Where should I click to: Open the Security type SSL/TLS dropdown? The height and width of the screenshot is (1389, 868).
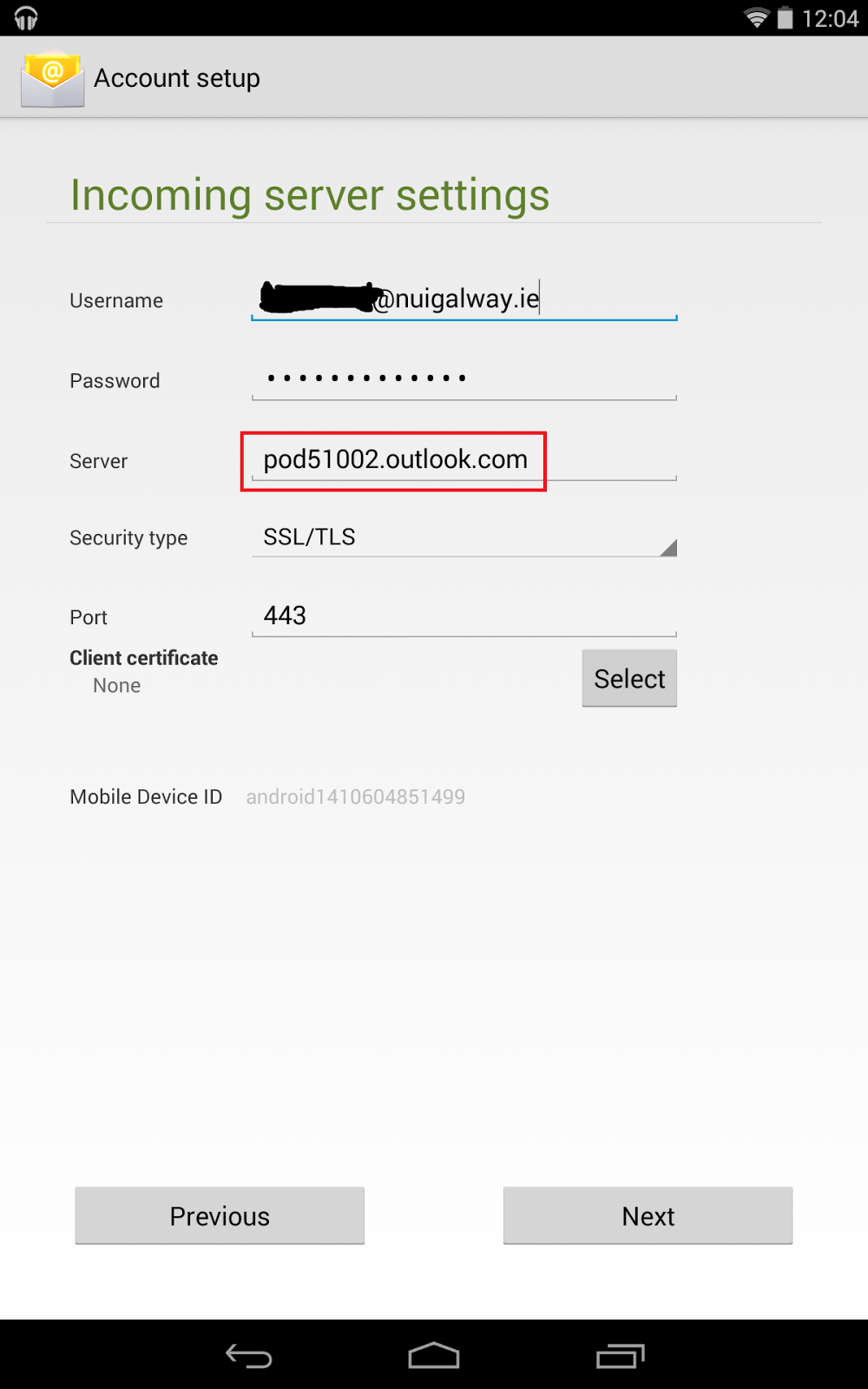coord(464,537)
